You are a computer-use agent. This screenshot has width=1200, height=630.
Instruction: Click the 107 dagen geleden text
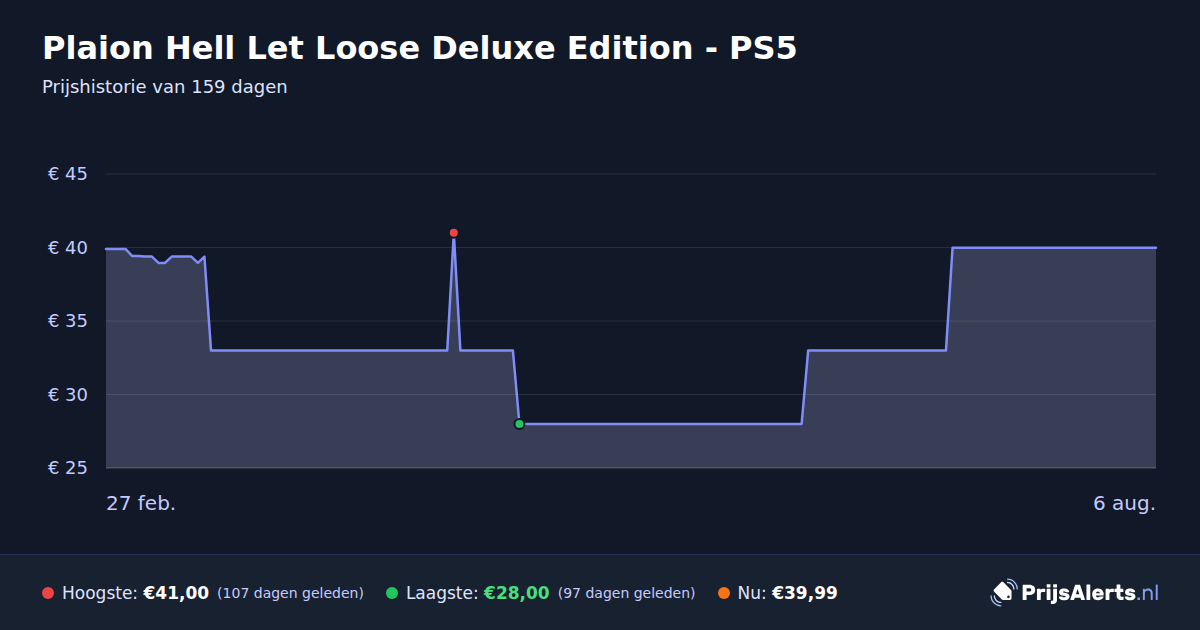pyautogui.click(x=290, y=593)
